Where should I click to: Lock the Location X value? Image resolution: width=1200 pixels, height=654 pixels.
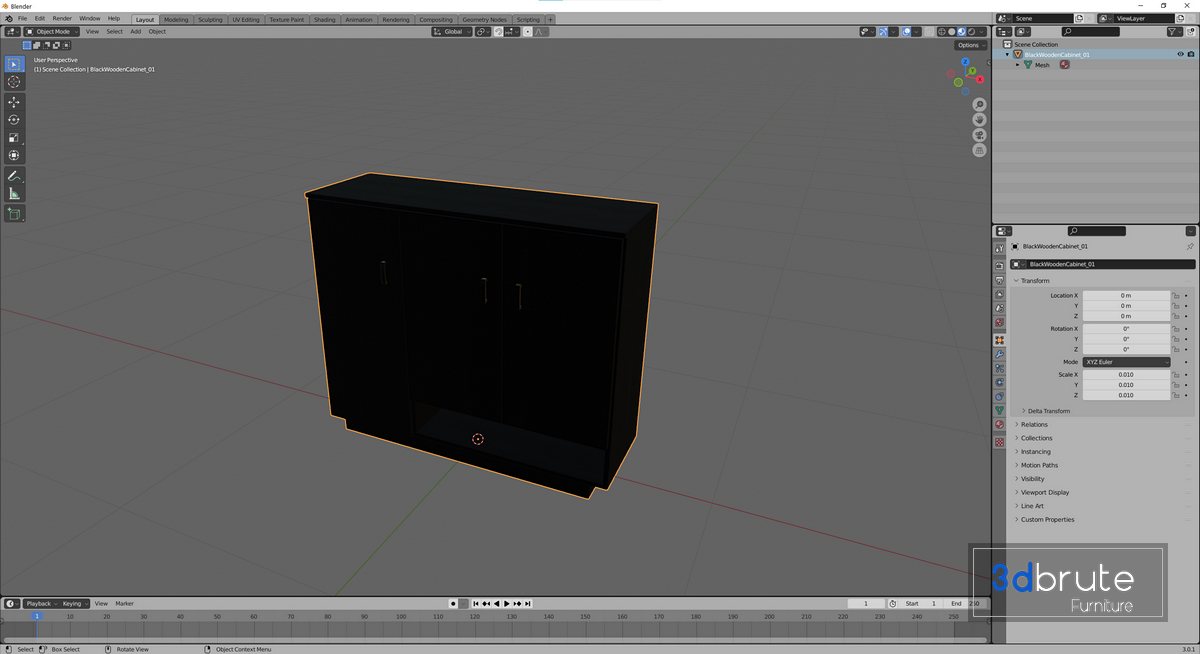point(1177,296)
